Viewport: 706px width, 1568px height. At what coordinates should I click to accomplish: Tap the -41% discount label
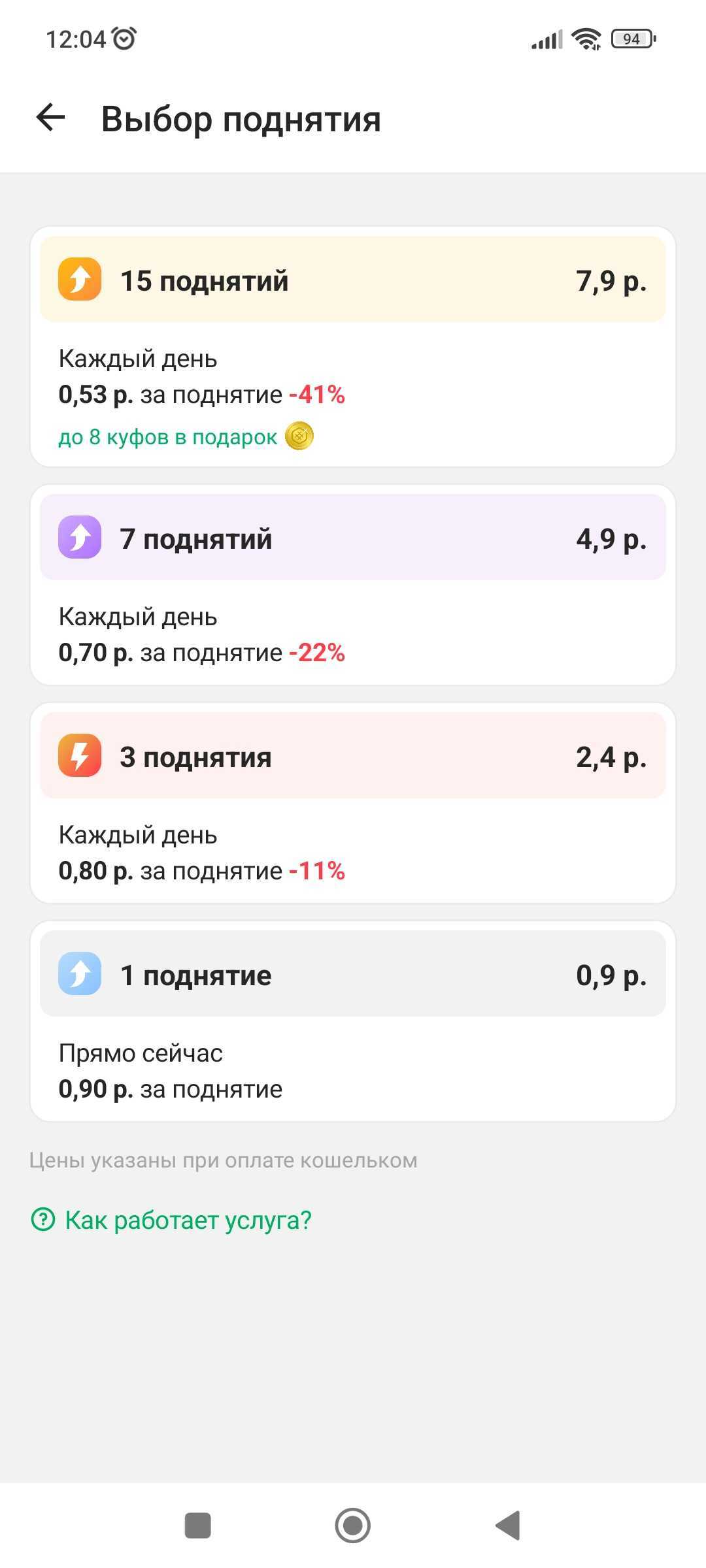coord(317,395)
